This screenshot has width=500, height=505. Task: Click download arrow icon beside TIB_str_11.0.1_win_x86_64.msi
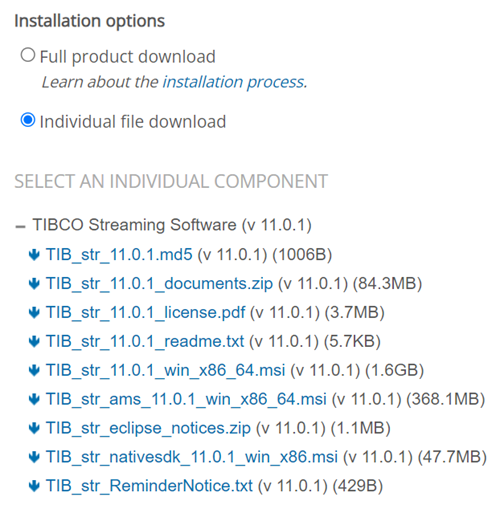[x=34, y=370]
